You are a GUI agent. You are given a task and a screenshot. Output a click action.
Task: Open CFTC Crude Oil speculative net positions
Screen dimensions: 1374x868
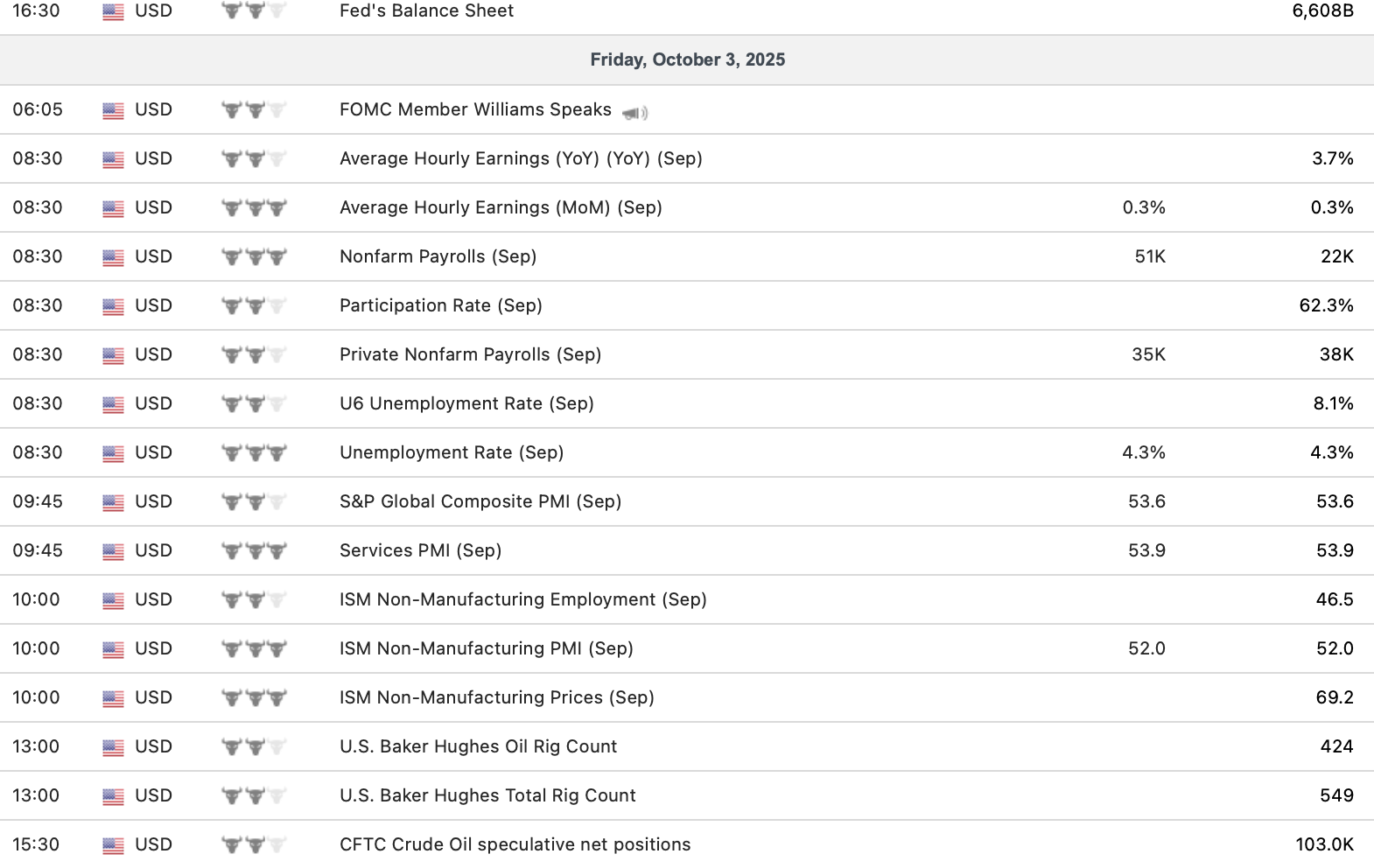pos(515,844)
